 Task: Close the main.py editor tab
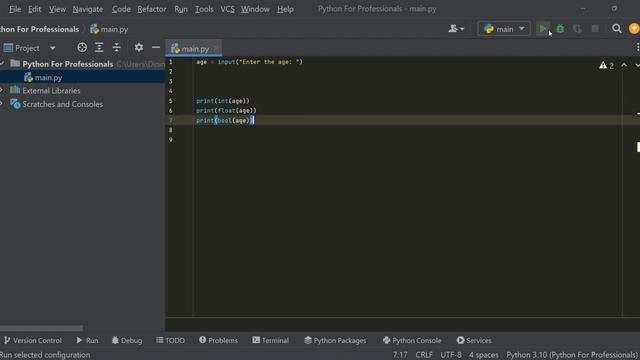click(216, 49)
